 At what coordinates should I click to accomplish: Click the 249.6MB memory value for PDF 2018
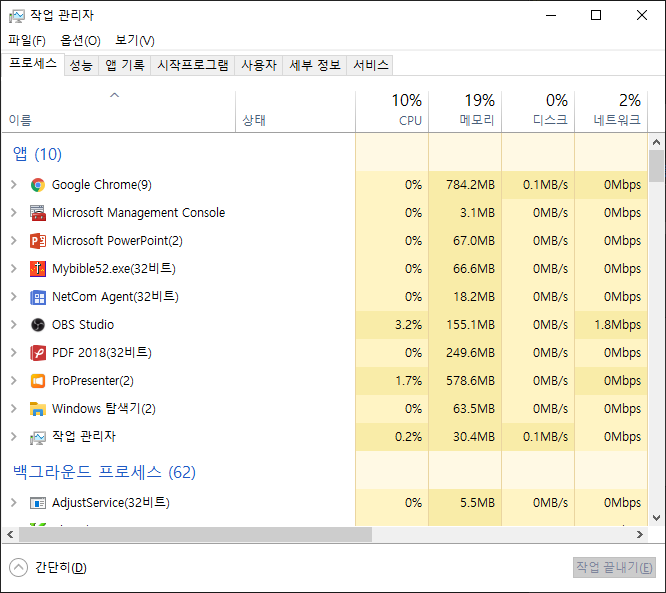tap(470, 353)
